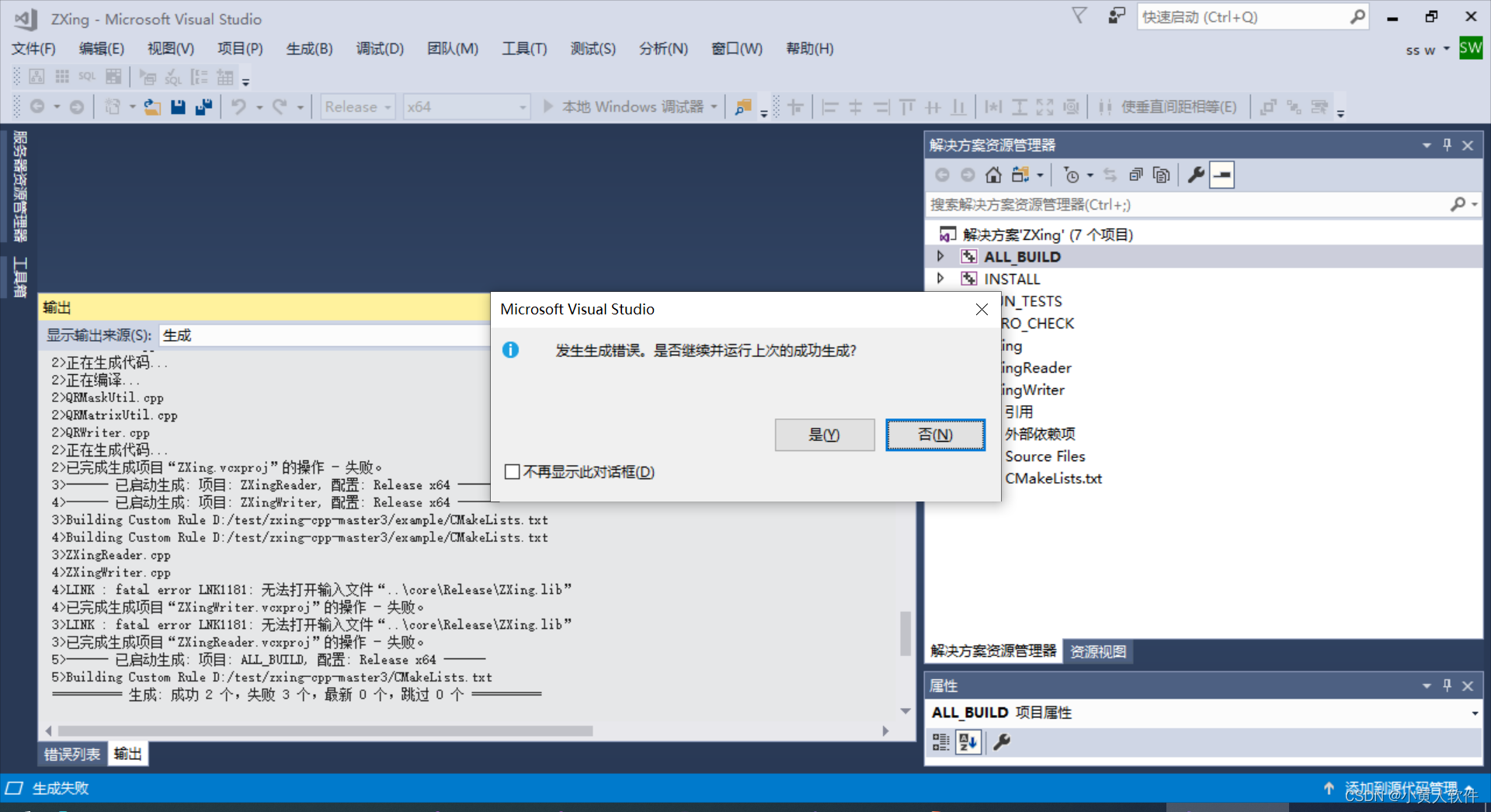
Task: Select CMakeLists.txt in Solution Explorer
Action: click(x=1053, y=479)
